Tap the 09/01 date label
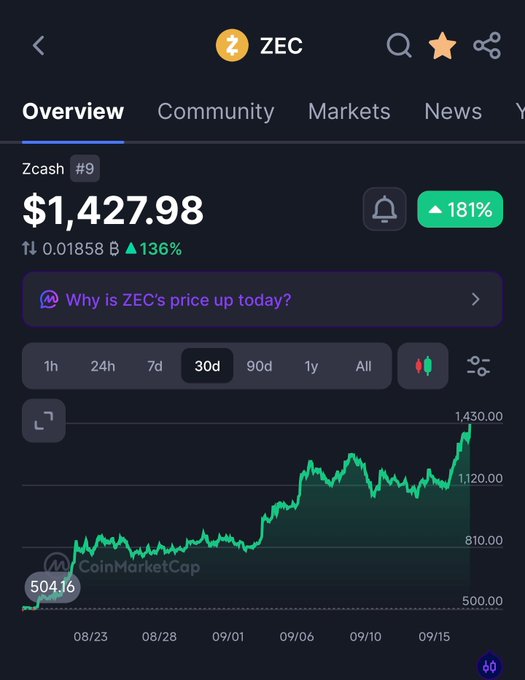Image resolution: width=525 pixels, height=680 pixels. [228, 637]
